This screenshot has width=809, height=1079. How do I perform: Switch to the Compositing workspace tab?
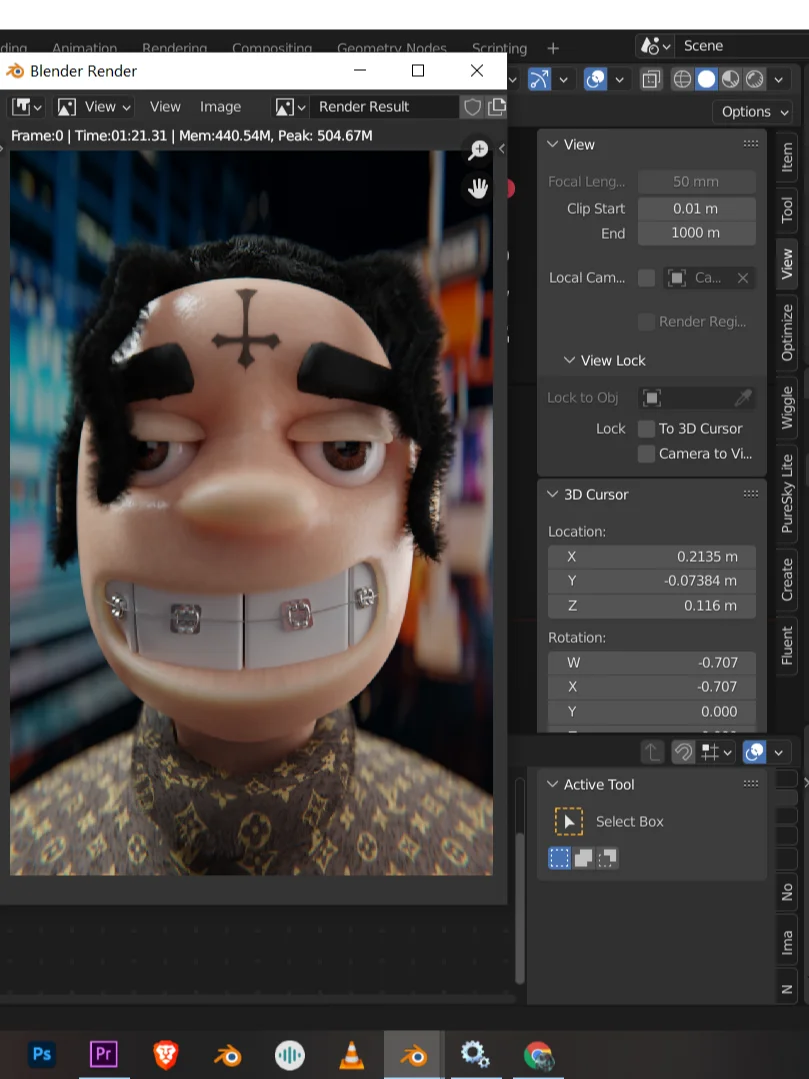coord(272,48)
